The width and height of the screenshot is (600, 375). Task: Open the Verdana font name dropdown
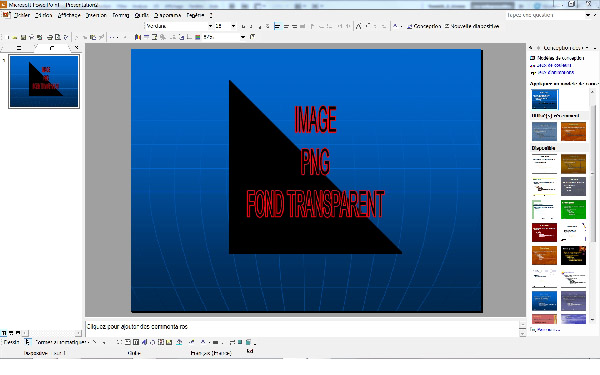[x=210, y=26]
